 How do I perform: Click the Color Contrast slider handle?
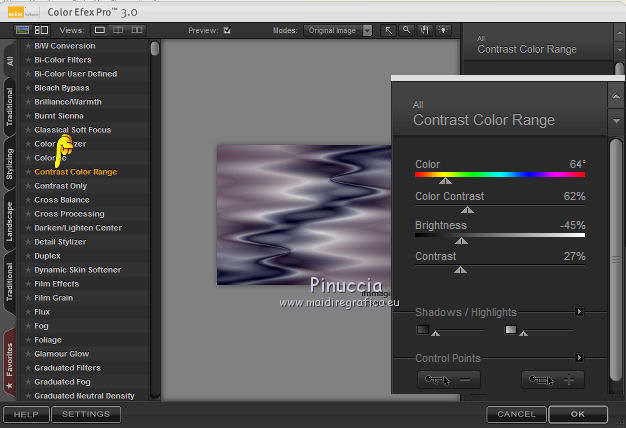(467, 210)
